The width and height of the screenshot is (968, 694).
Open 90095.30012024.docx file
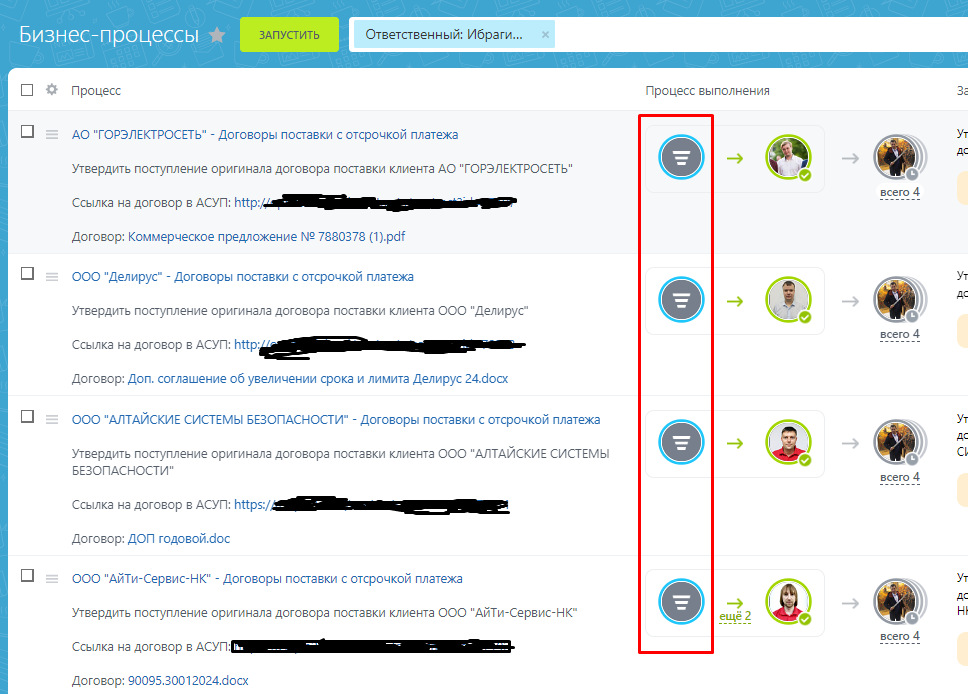click(188, 680)
